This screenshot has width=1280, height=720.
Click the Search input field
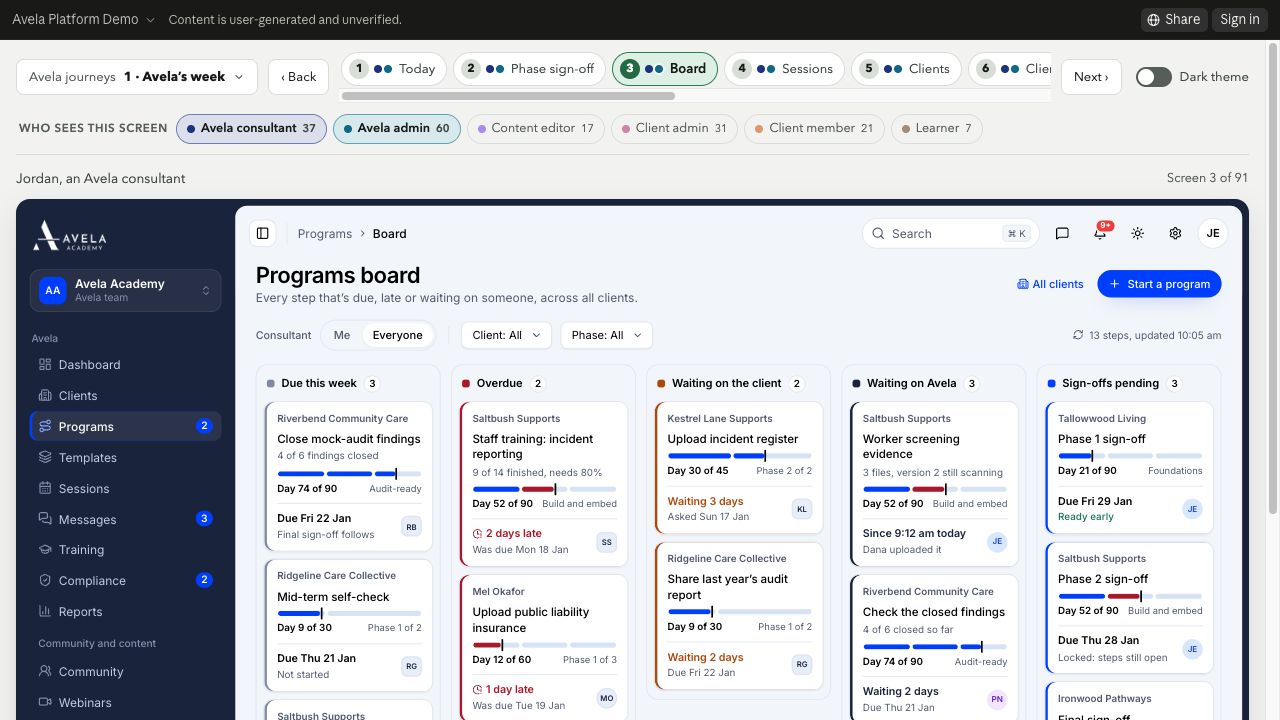click(x=951, y=233)
